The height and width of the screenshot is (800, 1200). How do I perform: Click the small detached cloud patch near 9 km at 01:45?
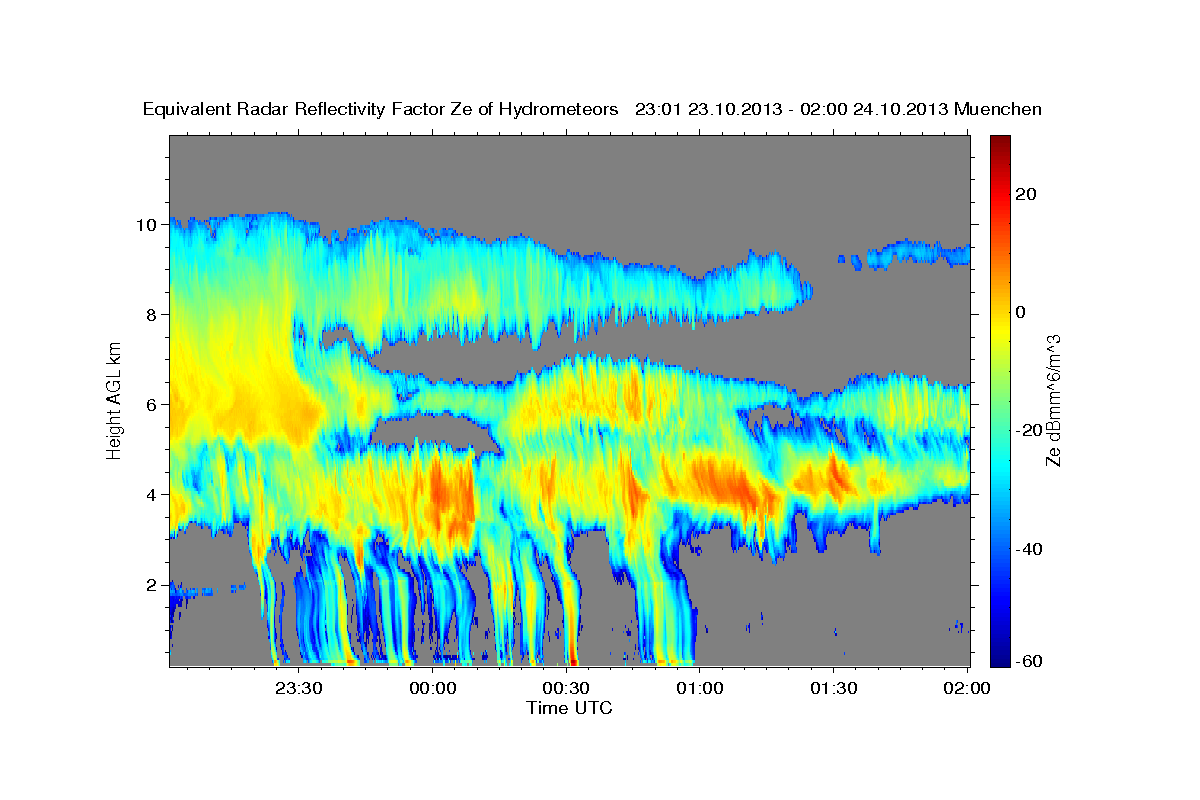[x=917, y=253]
